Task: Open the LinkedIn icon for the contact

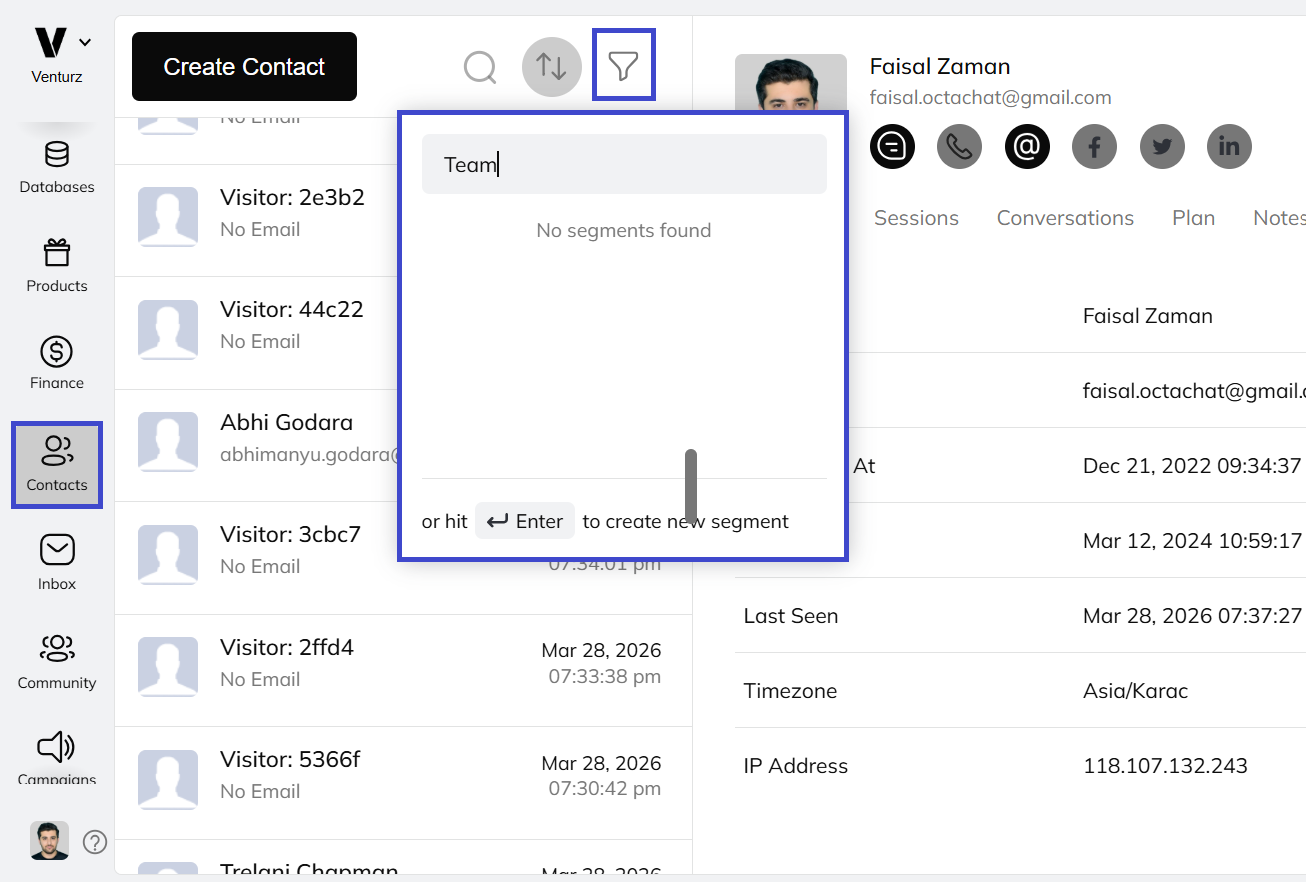Action: pyautogui.click(x=1229, y=146)
